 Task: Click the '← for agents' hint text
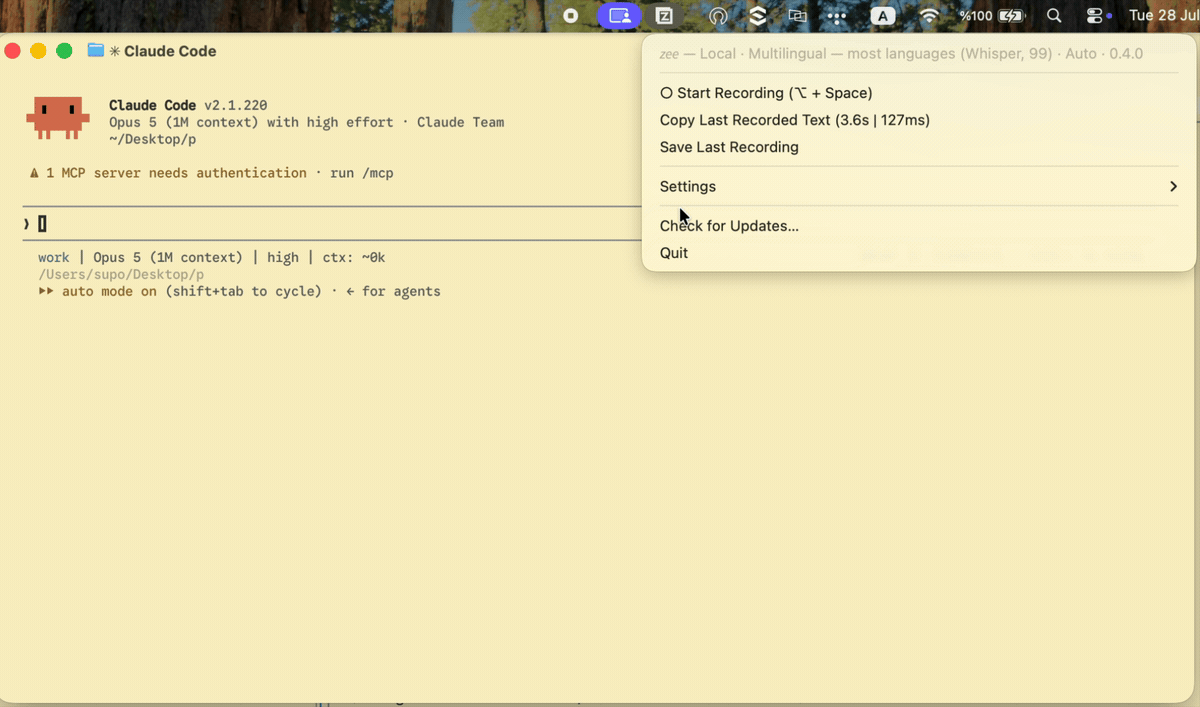pos(393,291)
